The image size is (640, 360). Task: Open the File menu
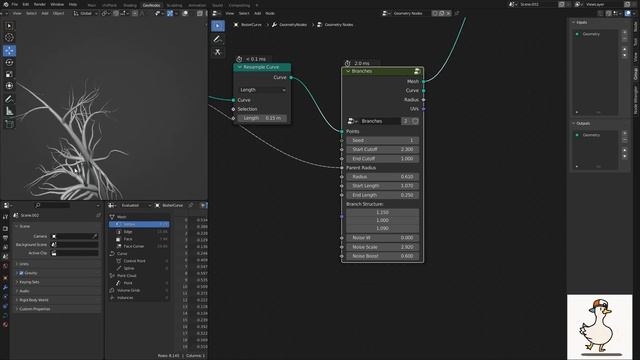[14, 4]
